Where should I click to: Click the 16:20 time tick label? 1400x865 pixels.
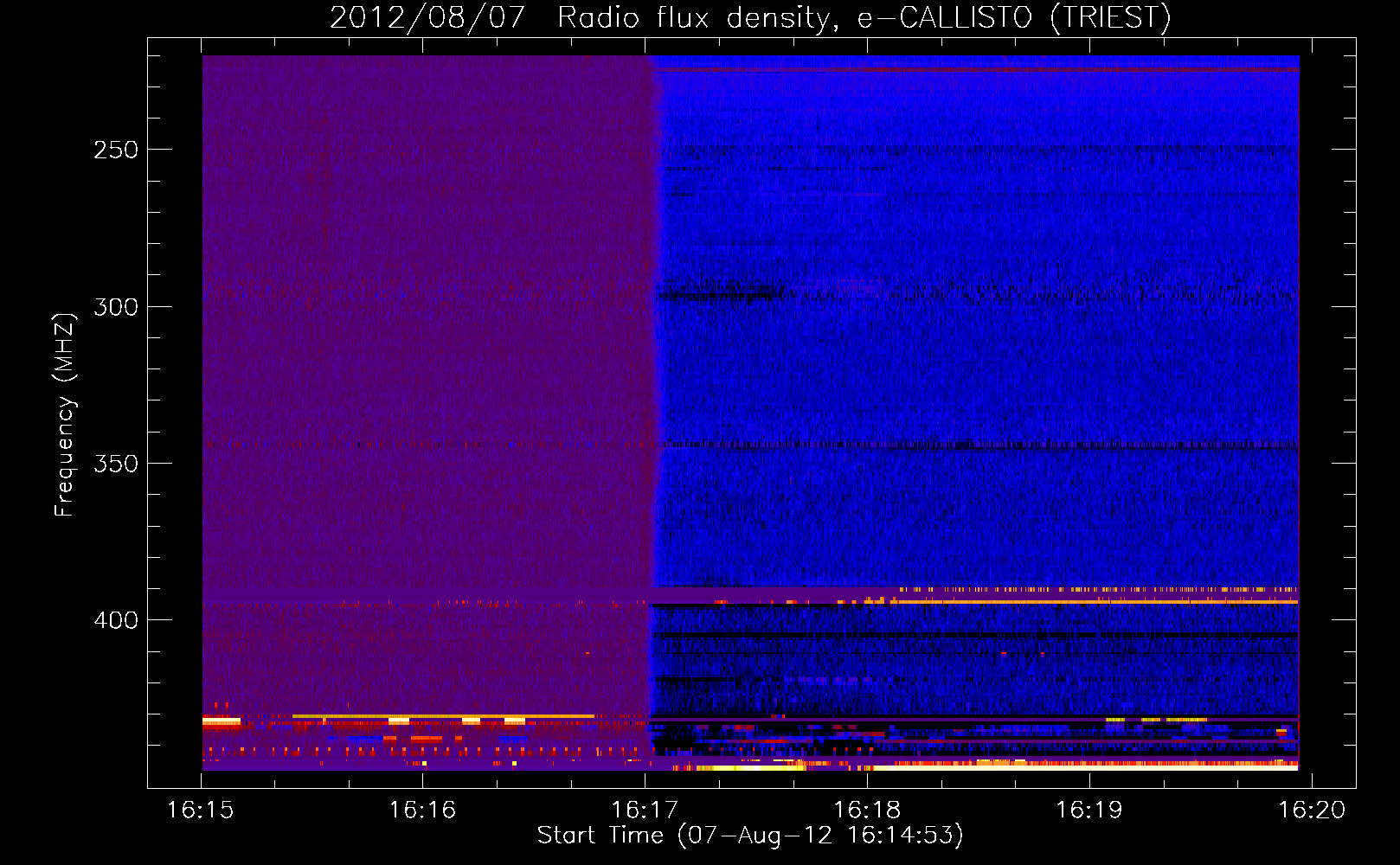pos(1312,811)
